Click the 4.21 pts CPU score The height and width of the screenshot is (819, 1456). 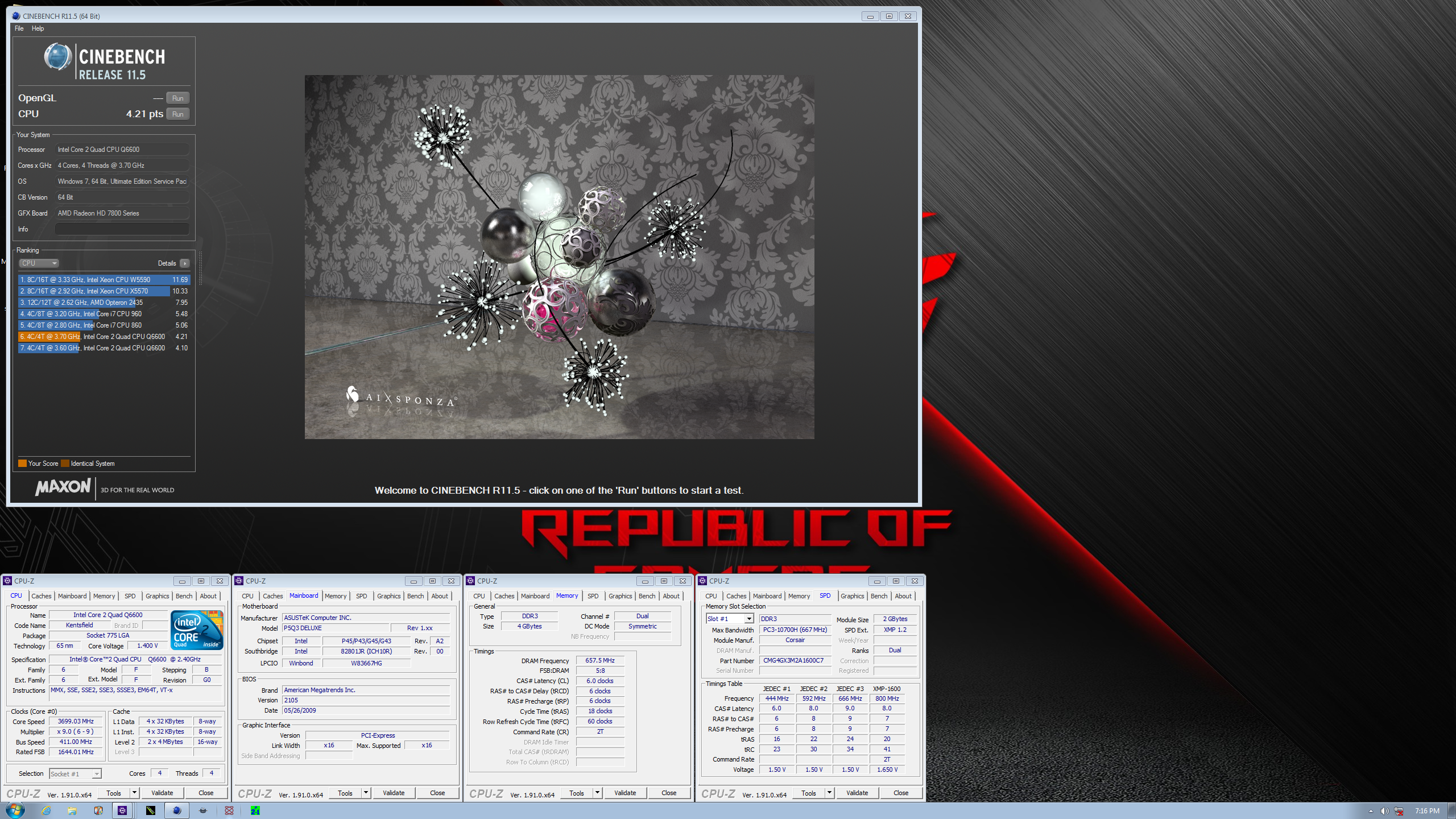(x=144, y=114)
